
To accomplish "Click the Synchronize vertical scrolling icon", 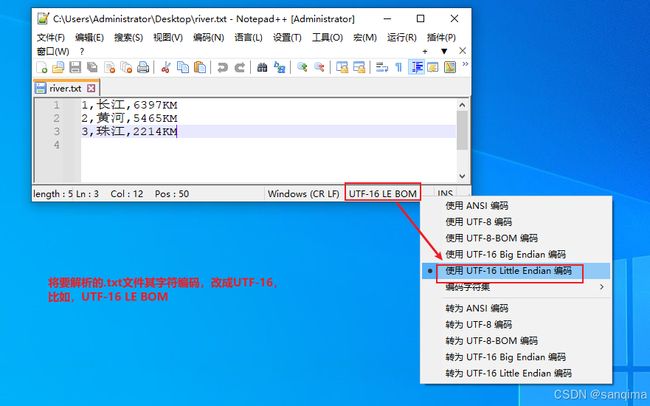I will click(342, 67).
